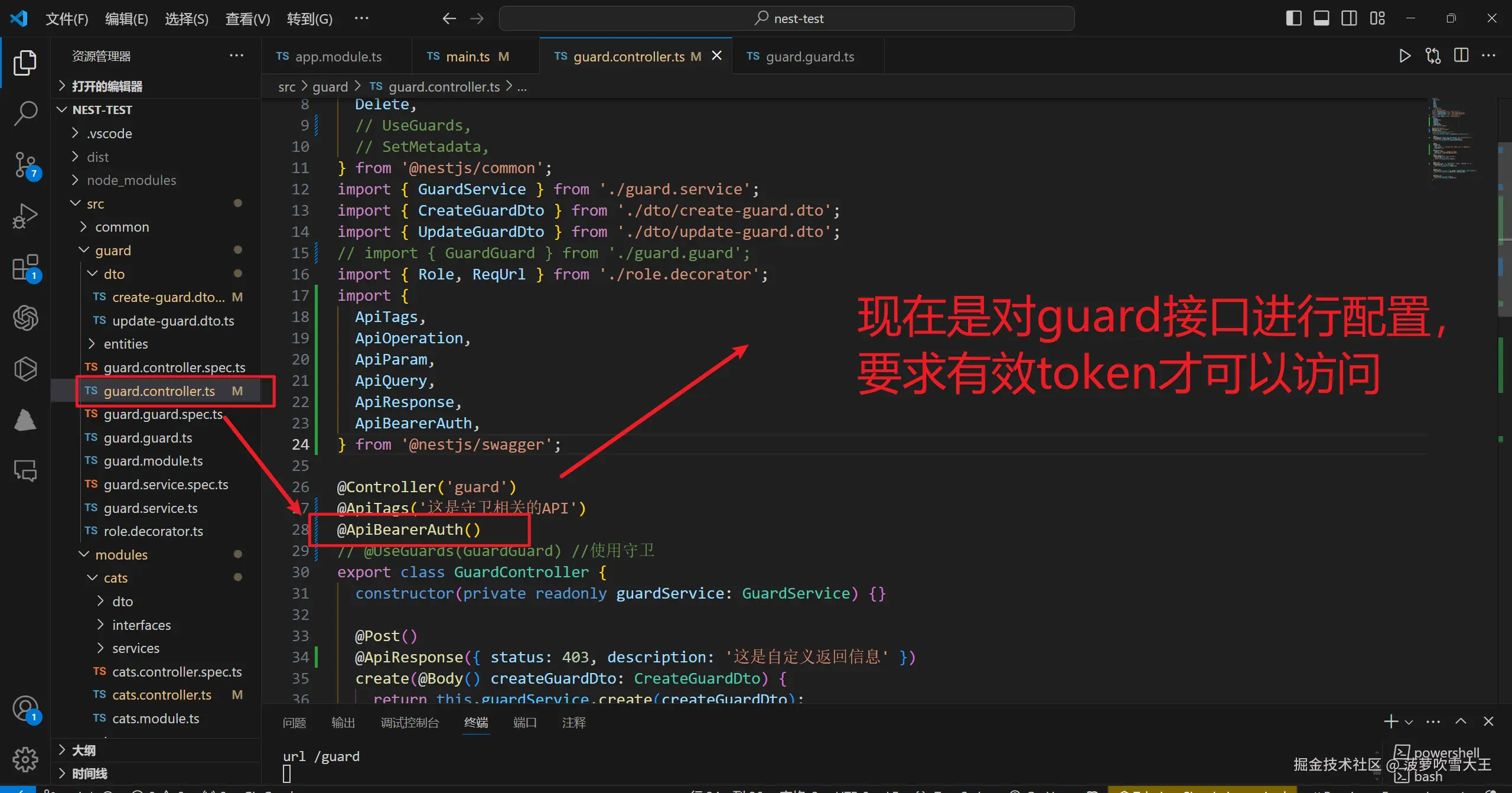Split the editor using the top-right icon
1512x793 pixels.
1461,56
